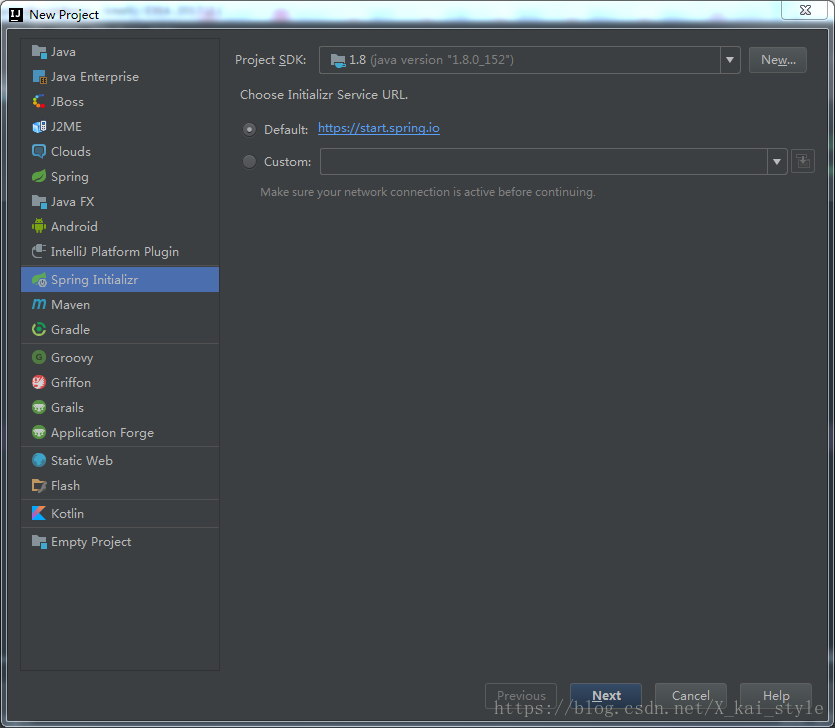Click the Project SDK 1.8 combo box
The image size is (835, 728).
pyautogui.click(x=529, y=60)
